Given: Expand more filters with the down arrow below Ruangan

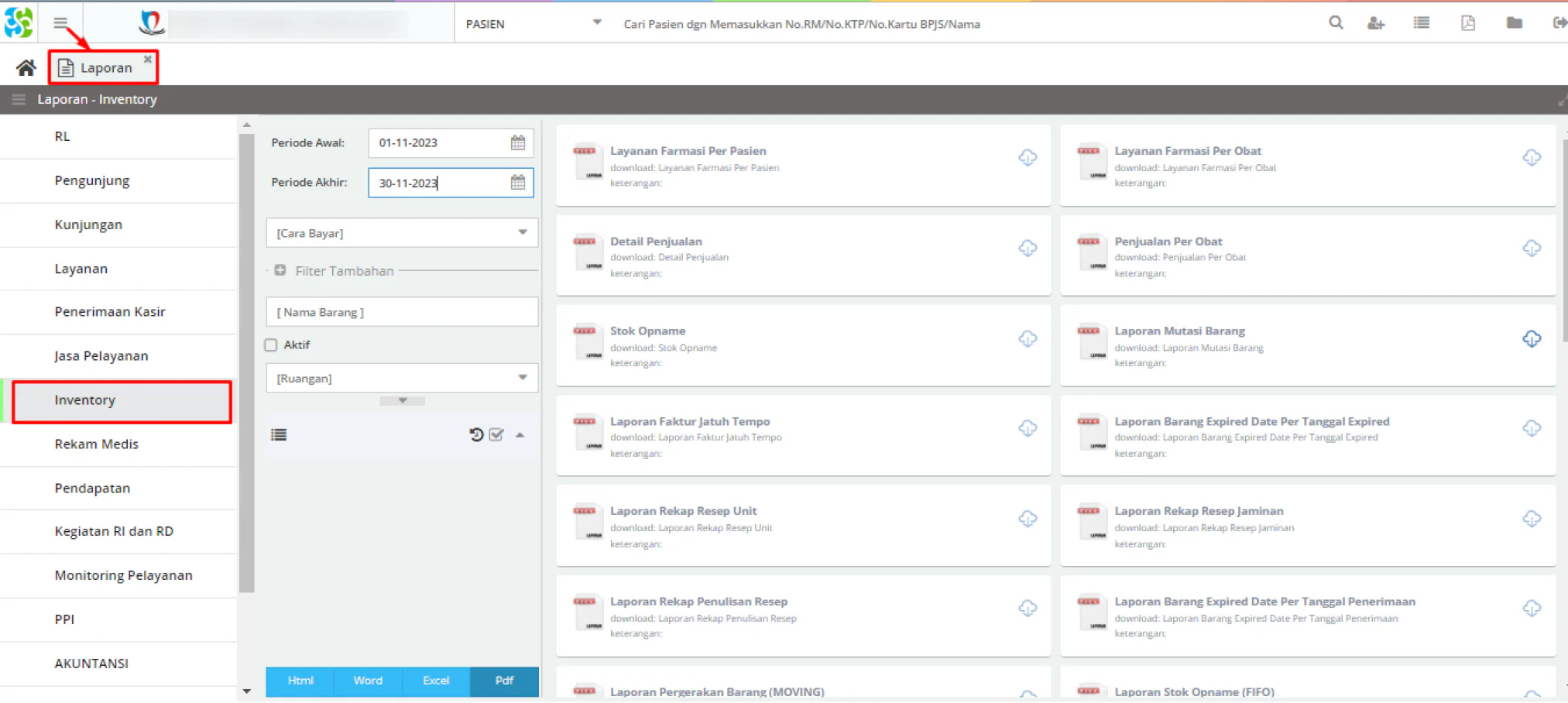Looking at the screenshot, I should coord(403,400).
